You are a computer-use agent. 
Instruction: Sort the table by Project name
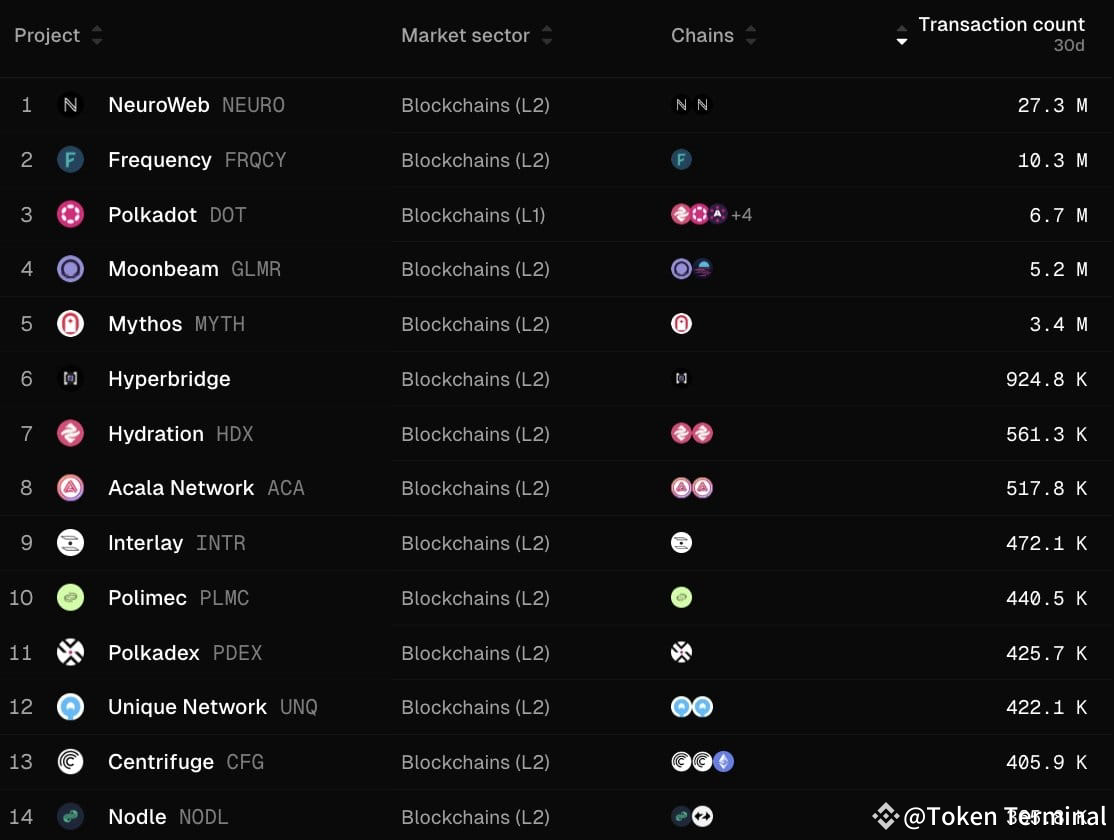click(96, 34)
